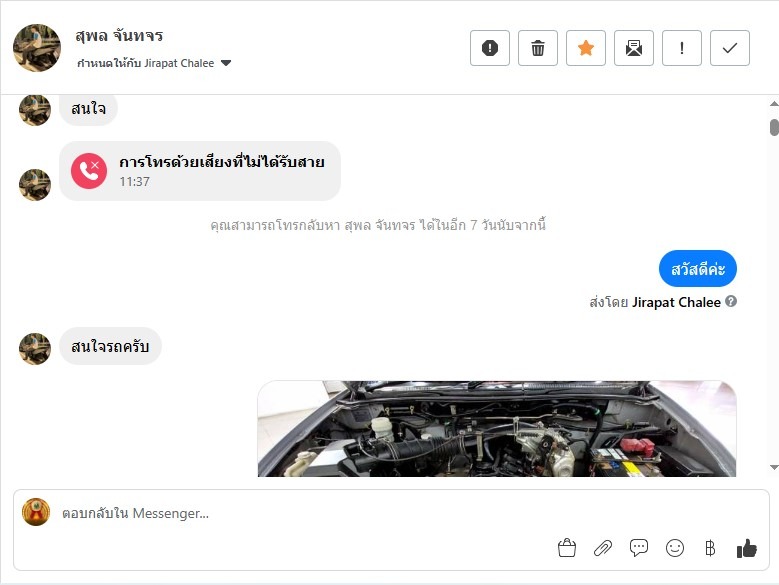Click the สนใจ message bubble

(x=88, y=109)
